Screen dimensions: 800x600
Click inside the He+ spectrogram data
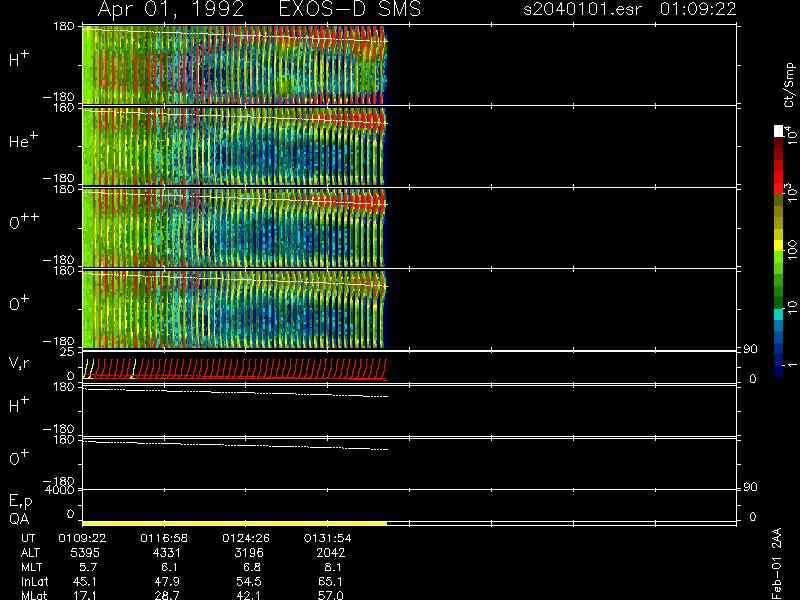click(x=235, y=146)
